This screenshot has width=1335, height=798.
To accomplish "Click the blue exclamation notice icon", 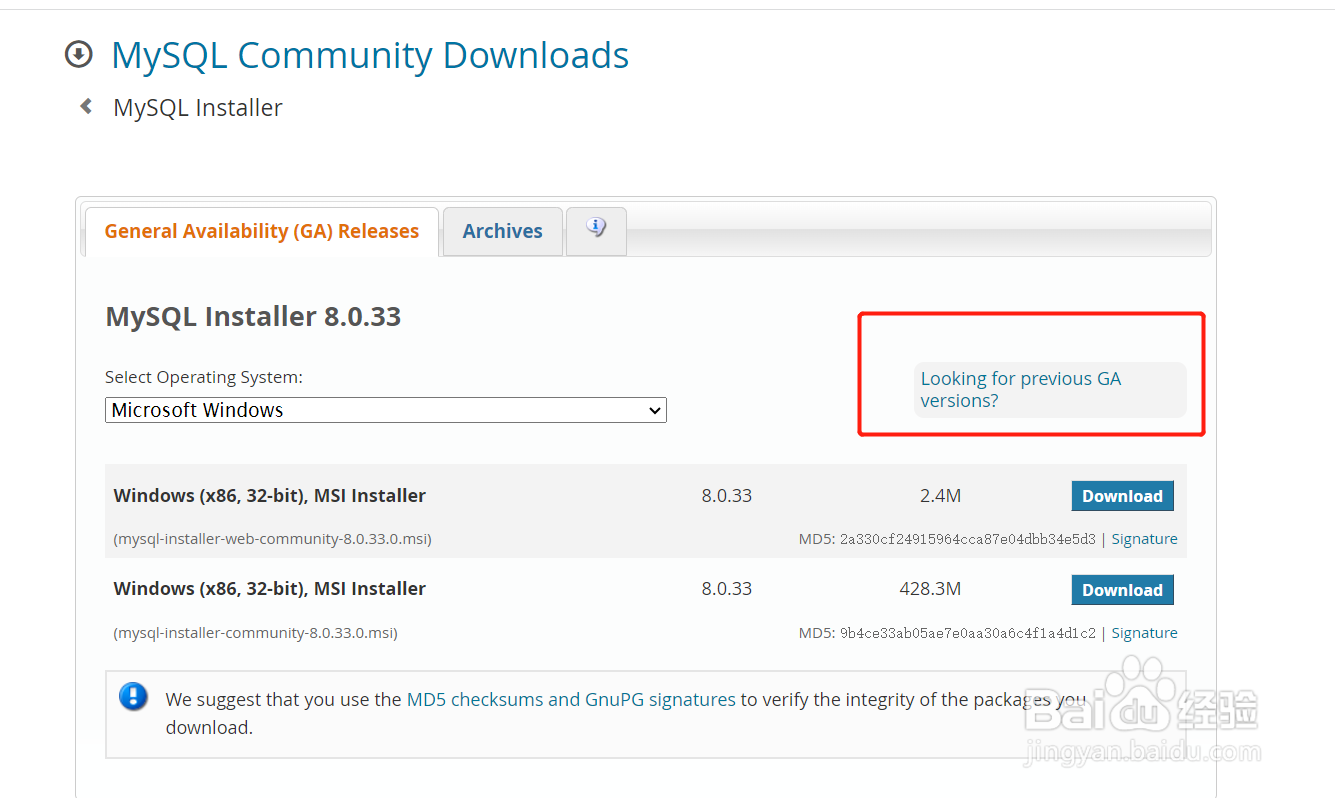I will [133, 697].
